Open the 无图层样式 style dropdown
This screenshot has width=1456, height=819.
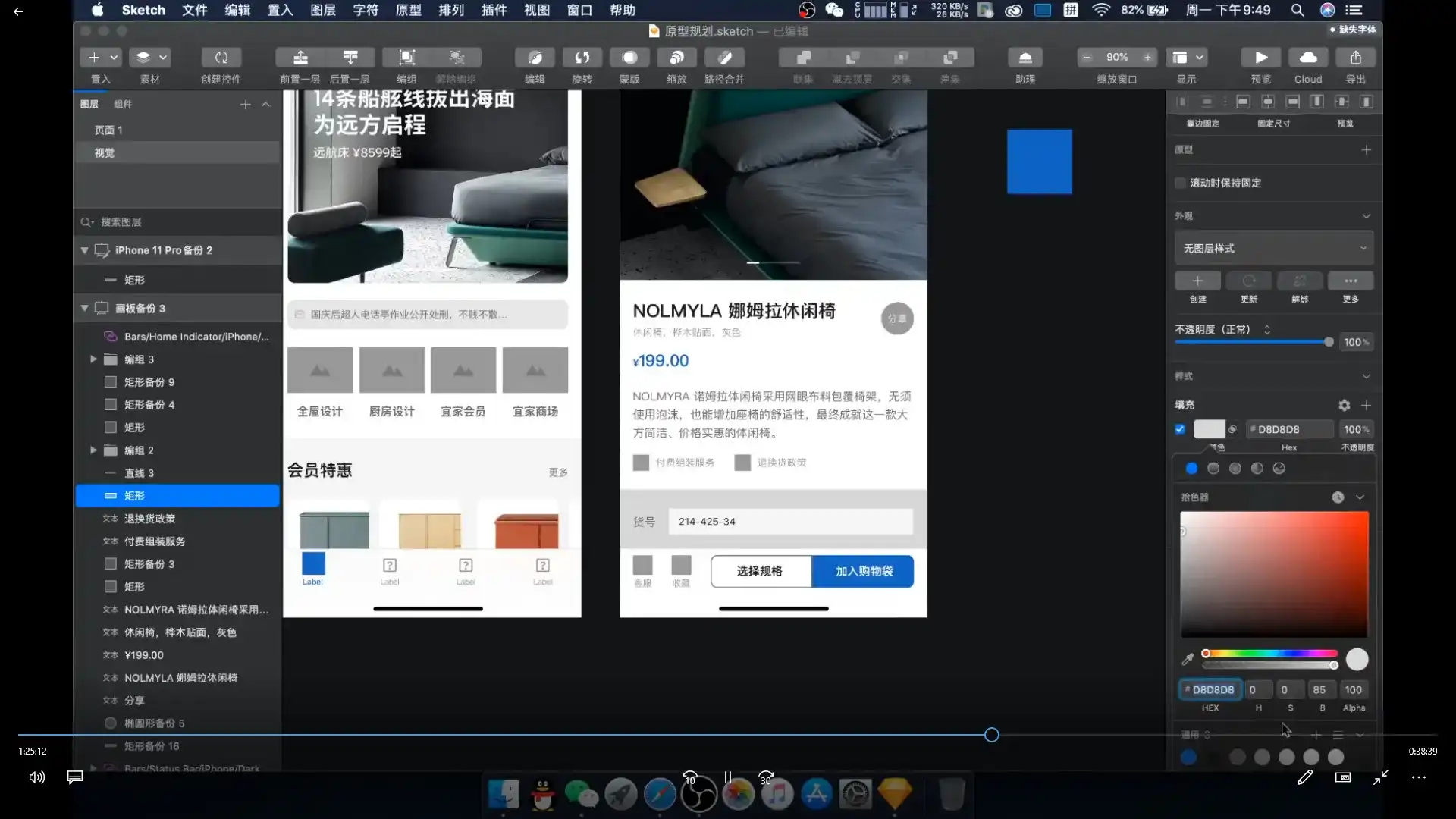[1273, 248]
